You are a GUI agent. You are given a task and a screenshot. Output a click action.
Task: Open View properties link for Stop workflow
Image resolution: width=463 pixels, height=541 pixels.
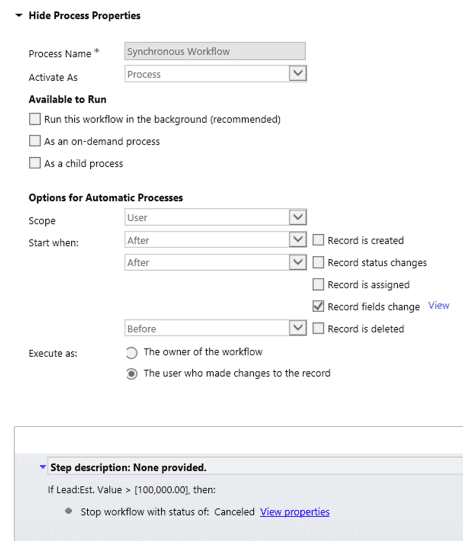(295, 512)
